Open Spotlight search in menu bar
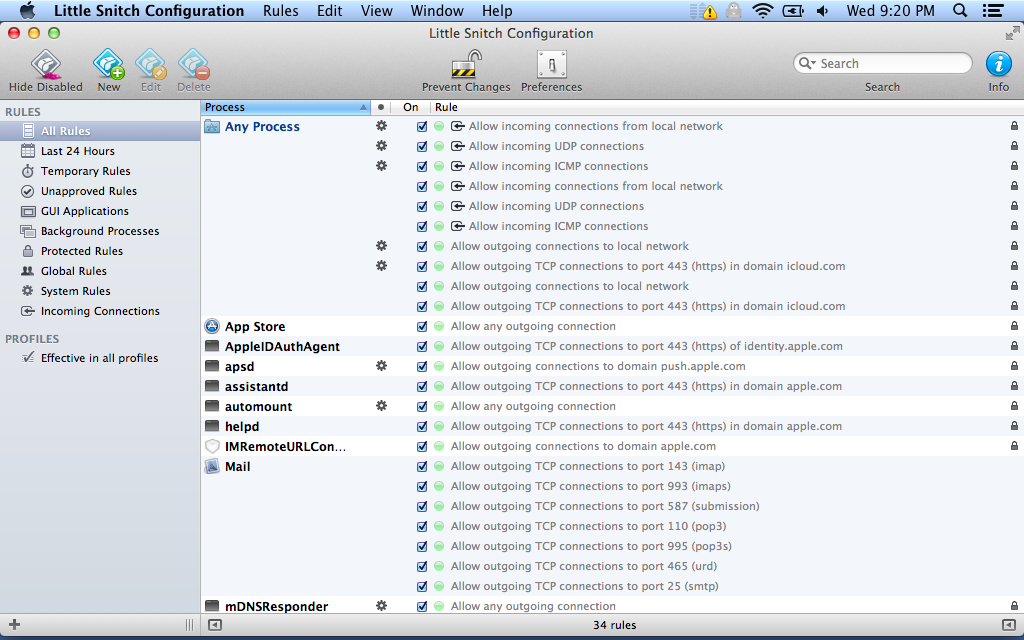Image resolution: width=1024 pixels, height=640 pixels. pos(960,11)
